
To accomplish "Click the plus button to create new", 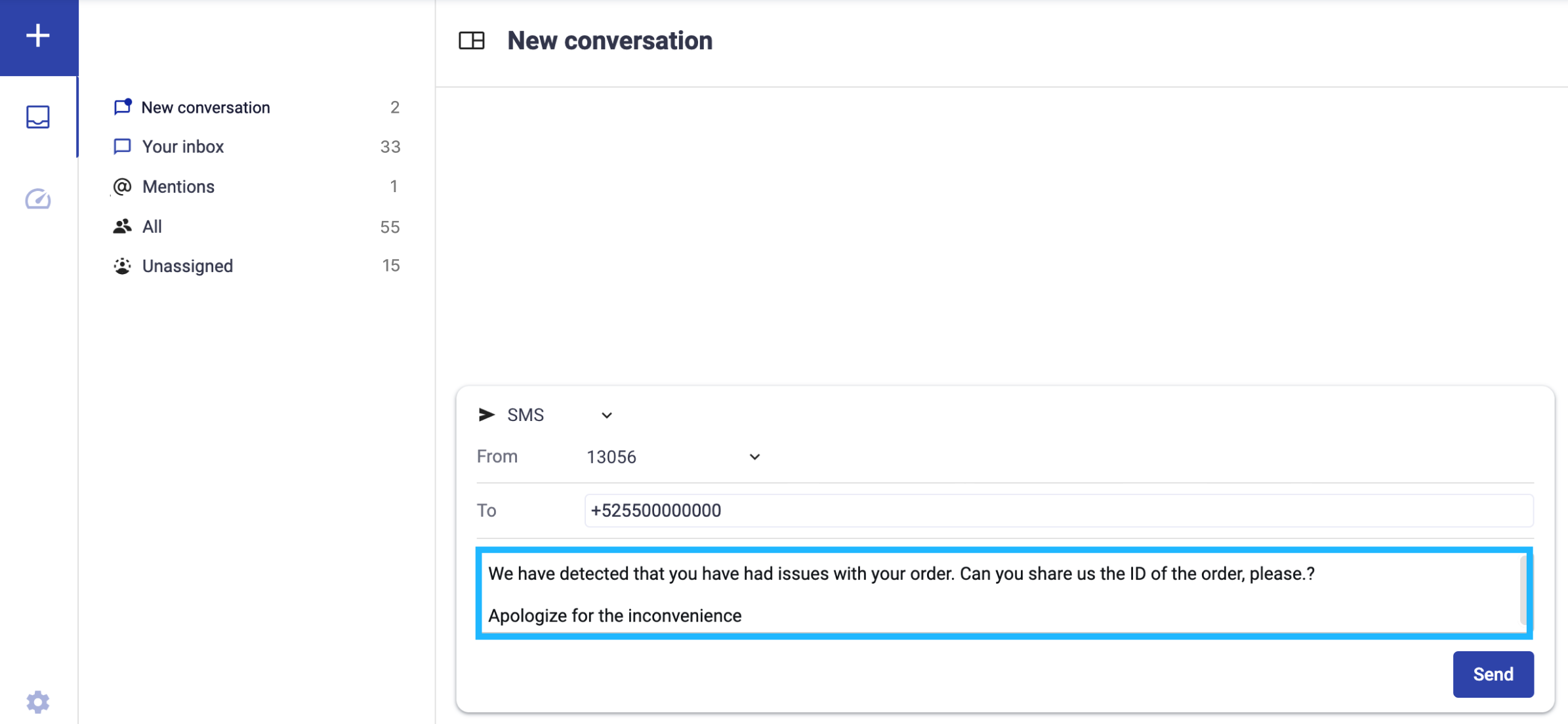I will pyautogui.click(x=38, y=35).
